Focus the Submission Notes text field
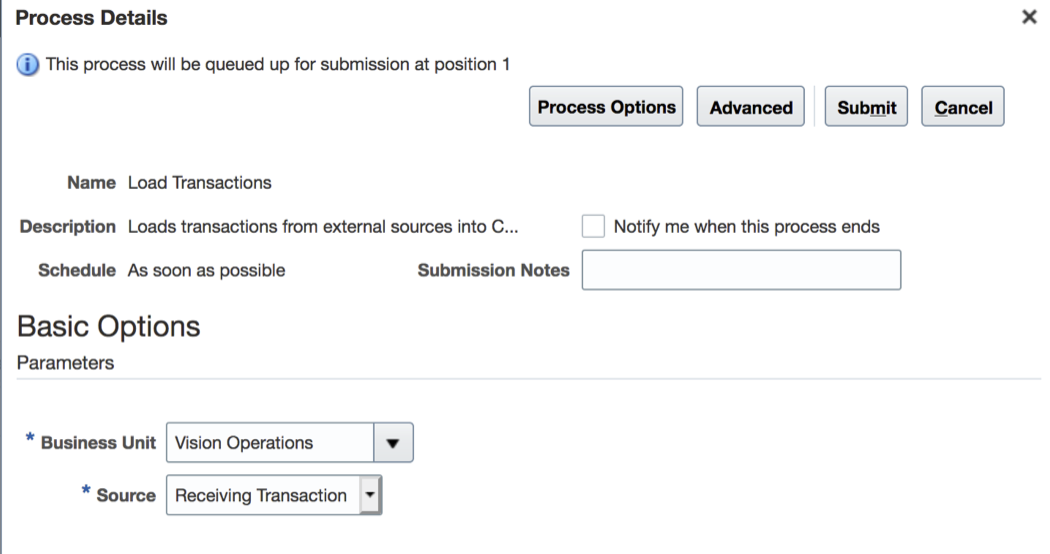The image size is (1050, 554). 741,270
